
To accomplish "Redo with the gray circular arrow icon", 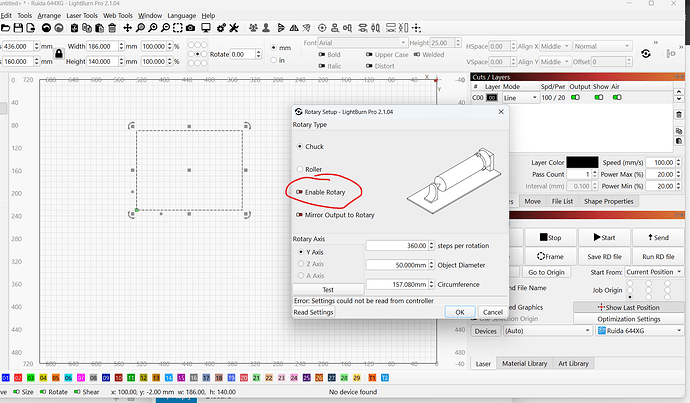I will tap(59, 28).
